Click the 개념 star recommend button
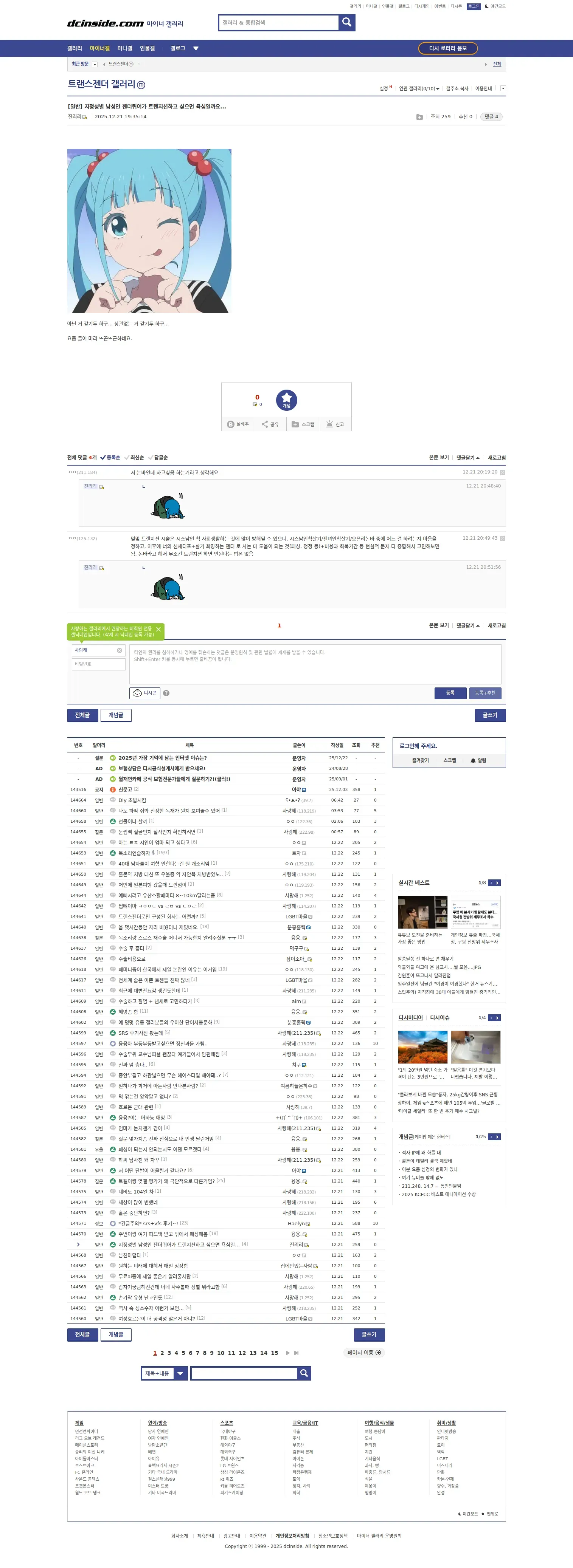Viewport: 573px width, 1568px height. pyautogui.click(x=286, y=400)
